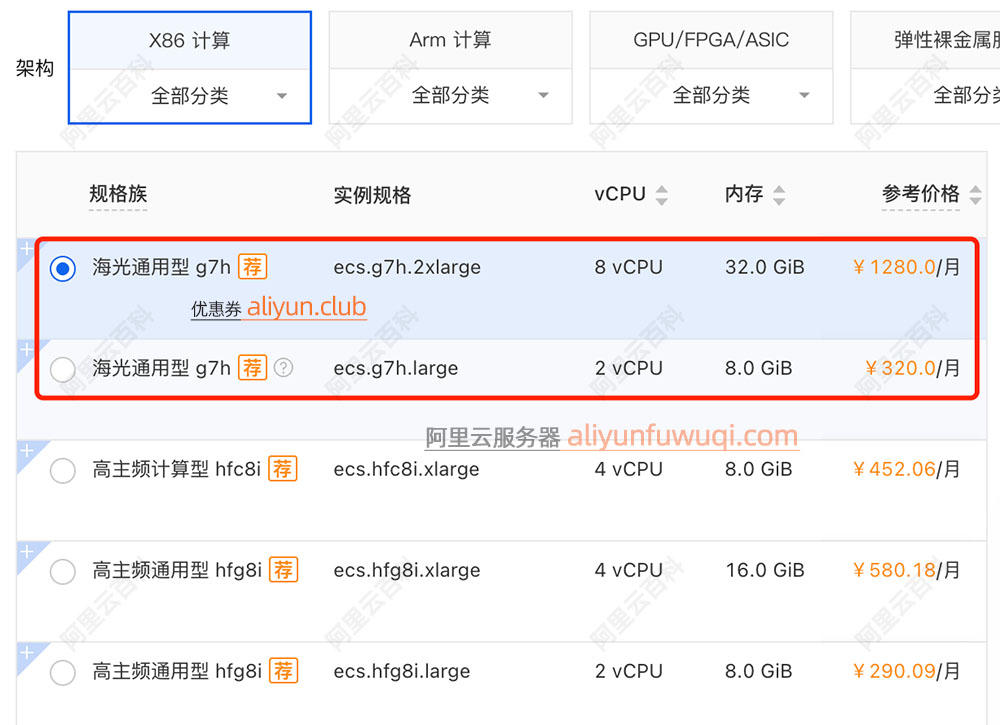Click plus corner icon on ecs.hfc8i.xlarge row

point(27,452)
